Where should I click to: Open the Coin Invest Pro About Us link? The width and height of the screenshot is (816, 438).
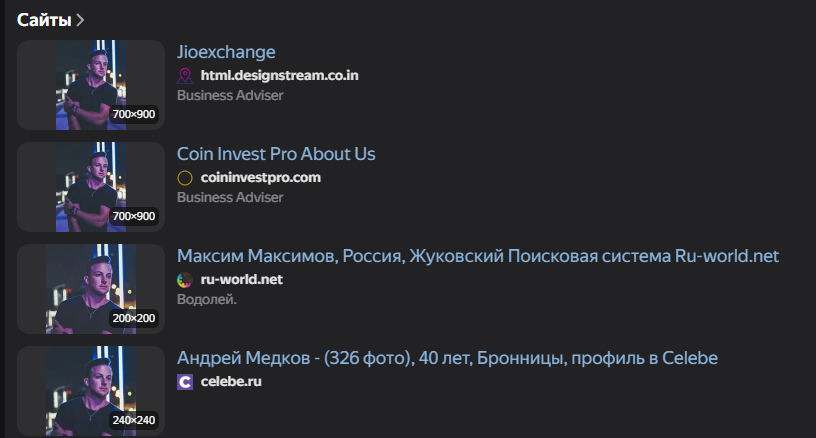tap(276, 154)
